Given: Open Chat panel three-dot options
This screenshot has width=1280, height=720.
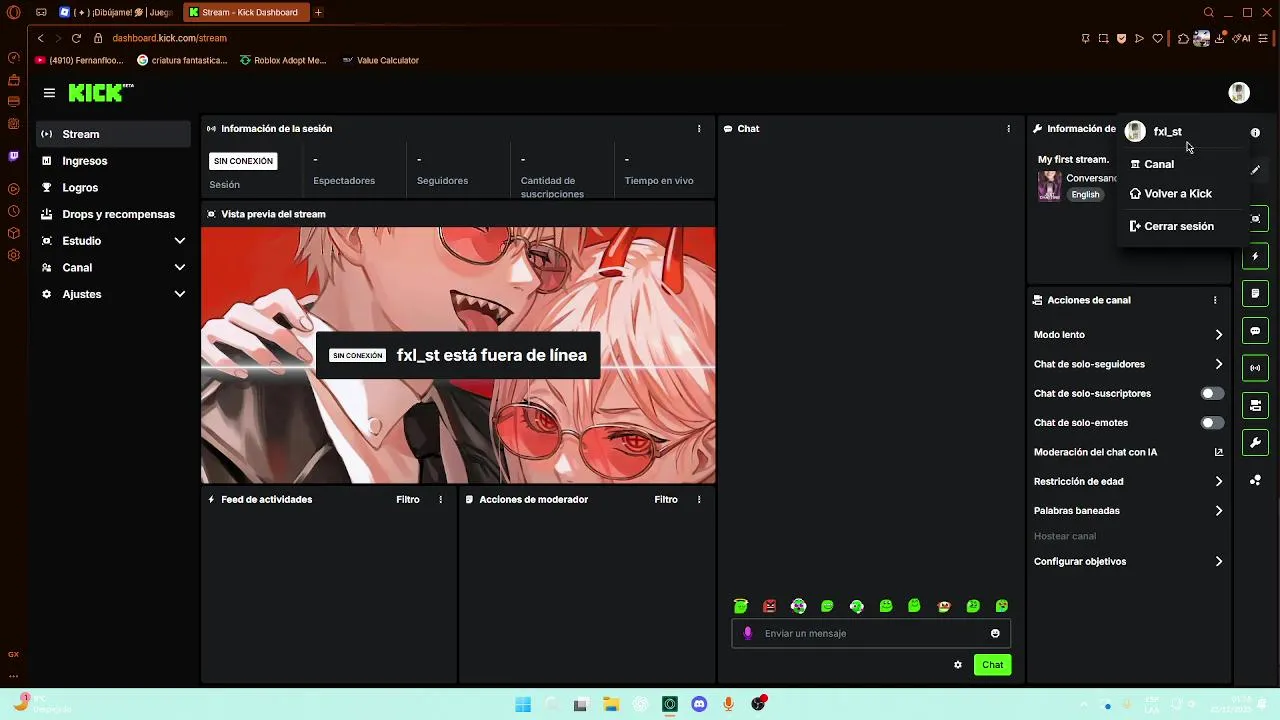Looking at the screenshot, I should (1008, 129).
